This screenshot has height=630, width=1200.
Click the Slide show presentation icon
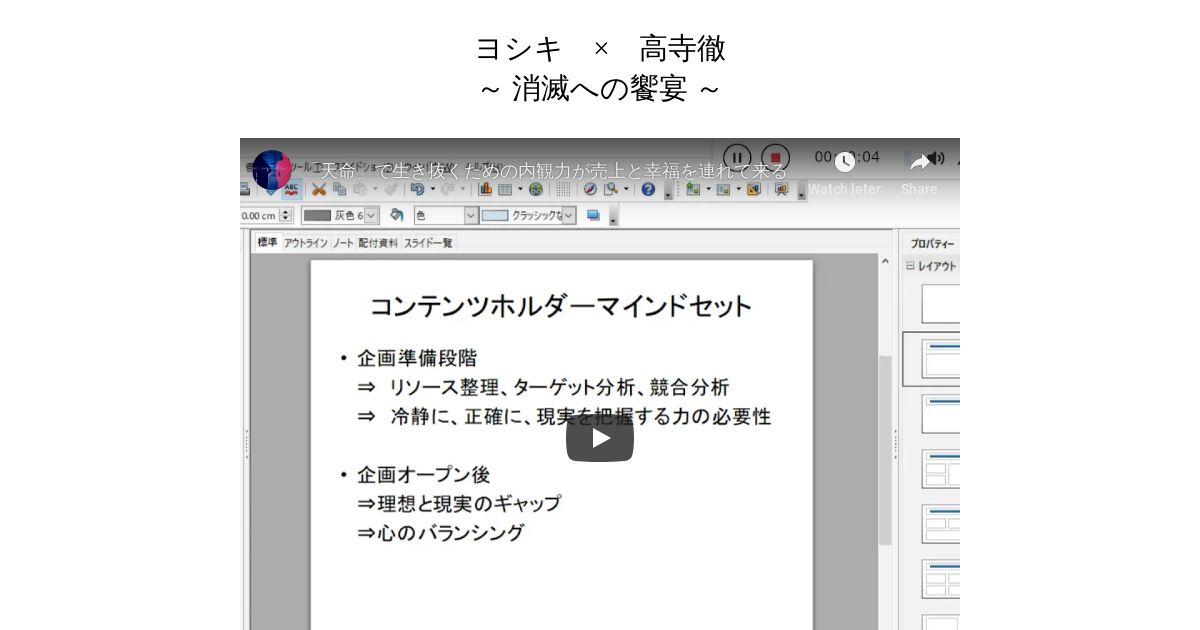782,189
